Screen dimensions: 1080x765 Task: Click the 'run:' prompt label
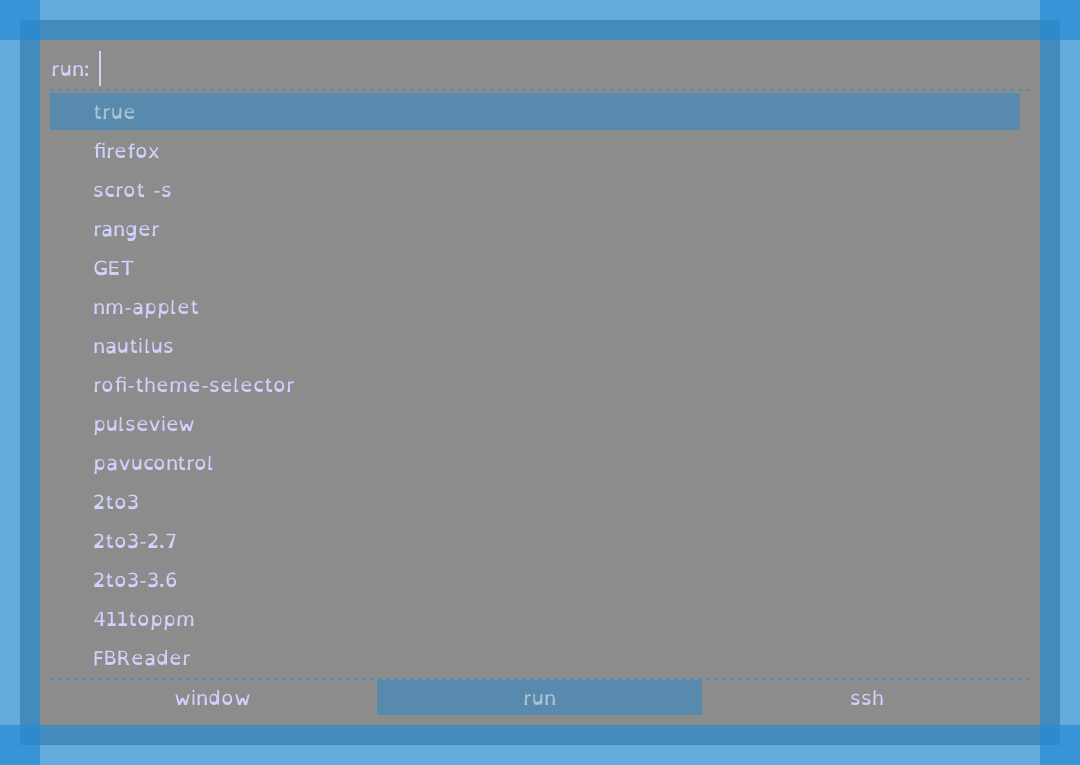click(70, 70)
